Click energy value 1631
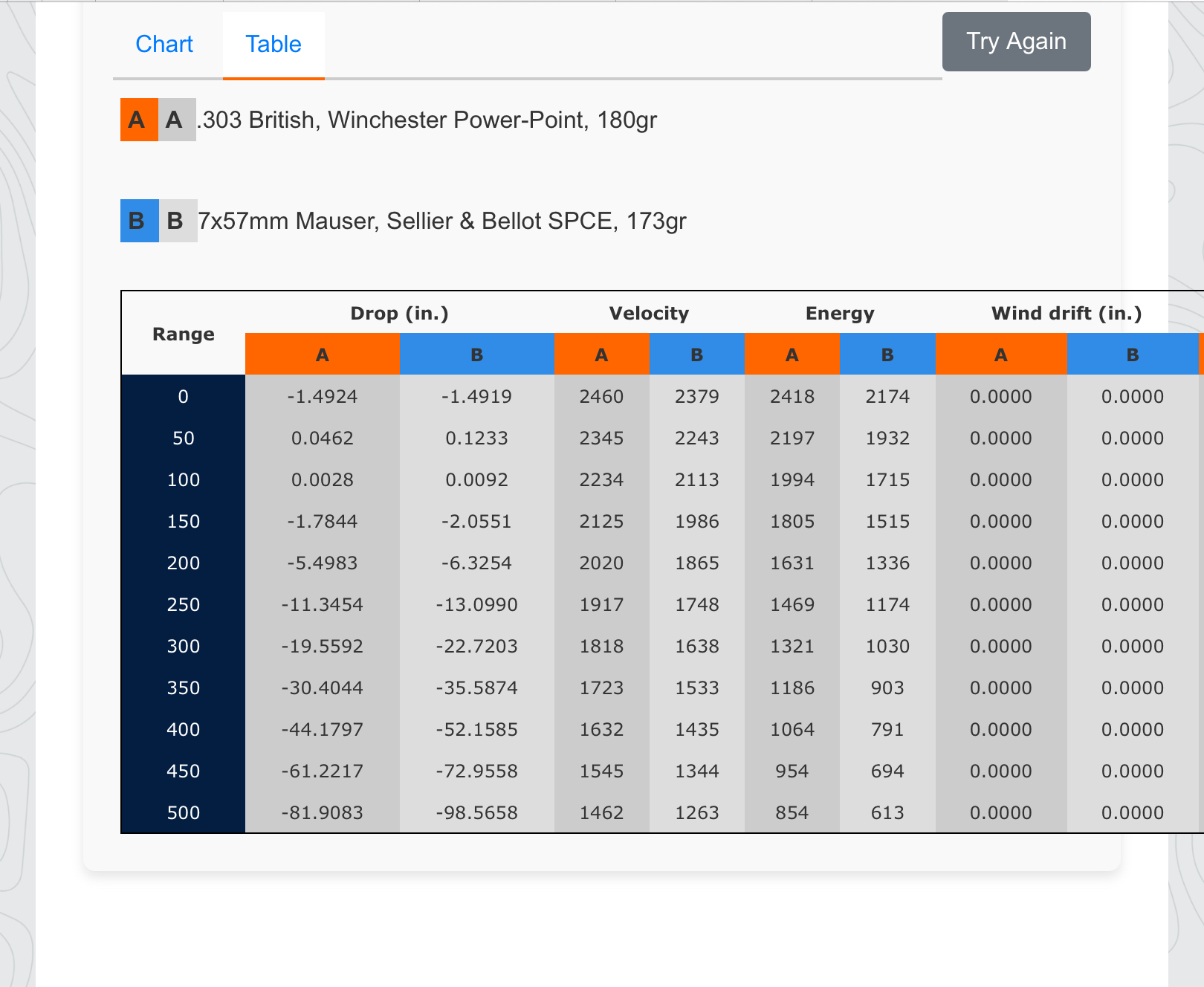This screenshot has height=987, width=1204. 792,563
